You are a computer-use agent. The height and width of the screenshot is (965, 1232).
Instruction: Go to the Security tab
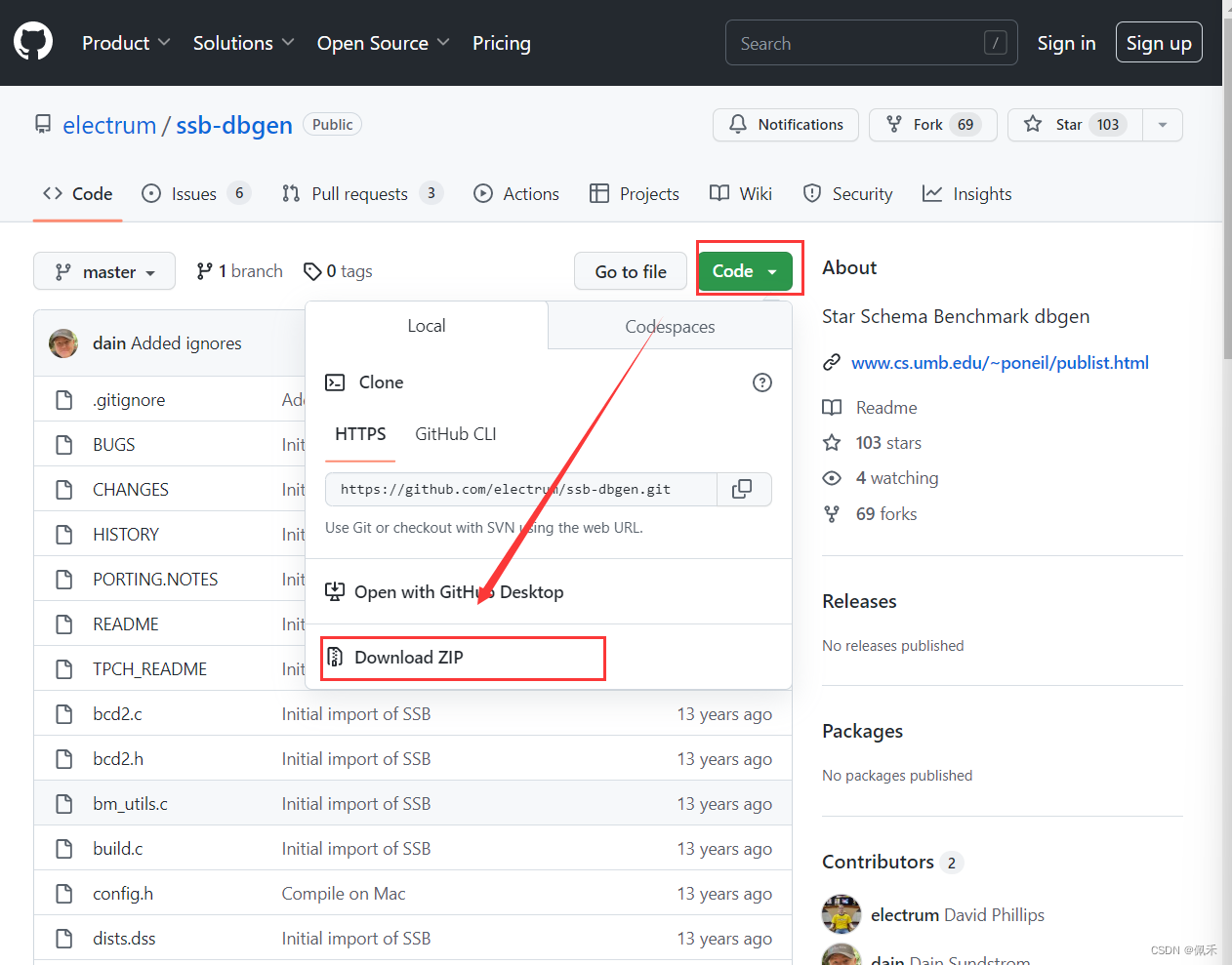pyautogui.click(x=847, y=193)
